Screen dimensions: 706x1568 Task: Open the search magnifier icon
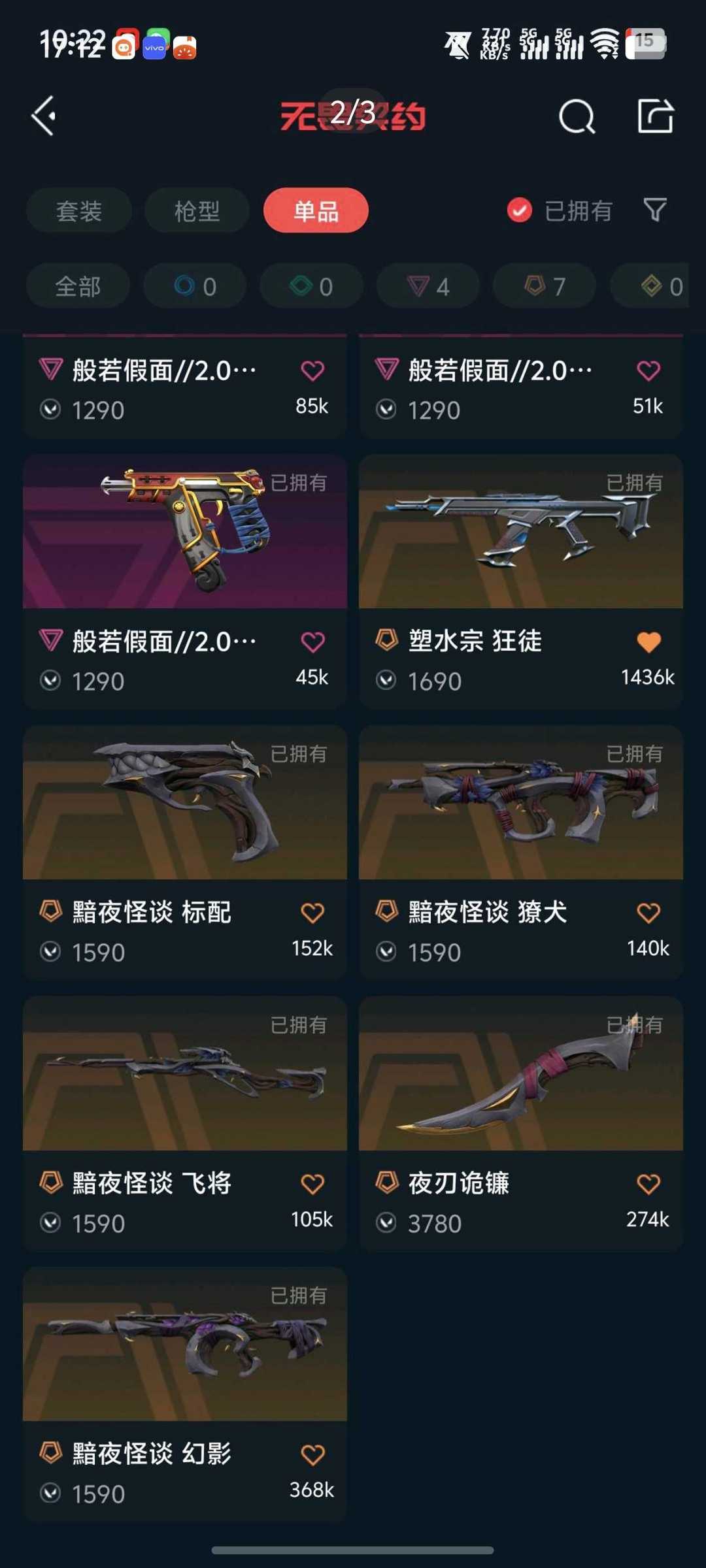[x=577, y=117]
